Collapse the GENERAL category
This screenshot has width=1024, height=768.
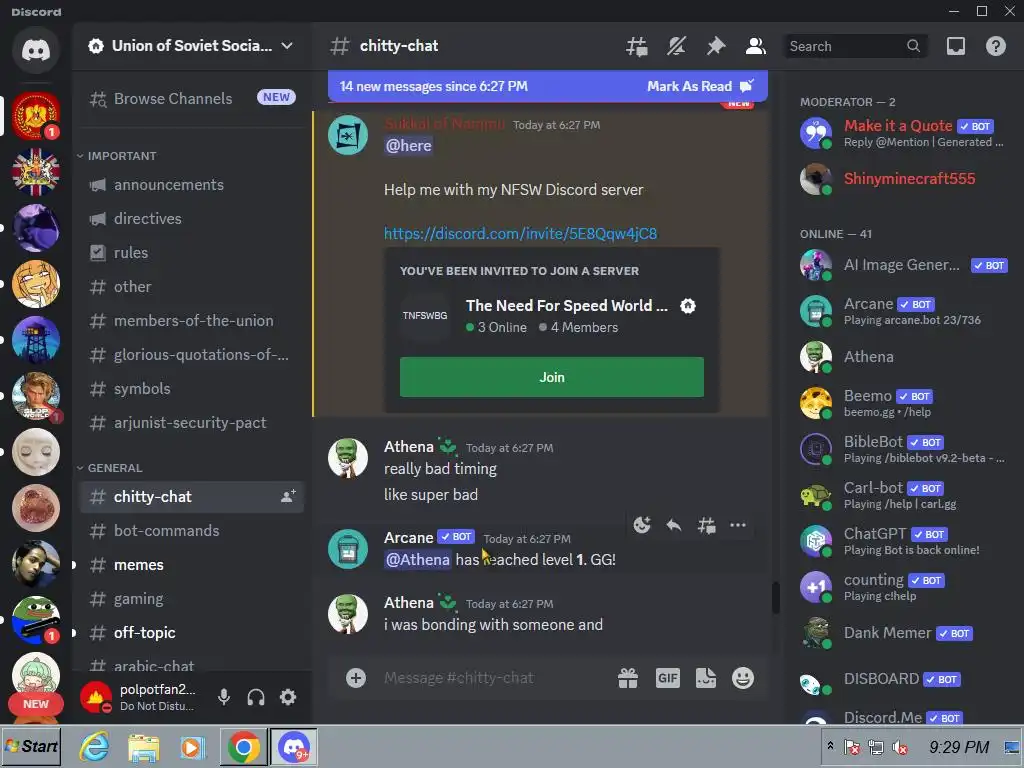pyautogui.click(x=109, y=468)
